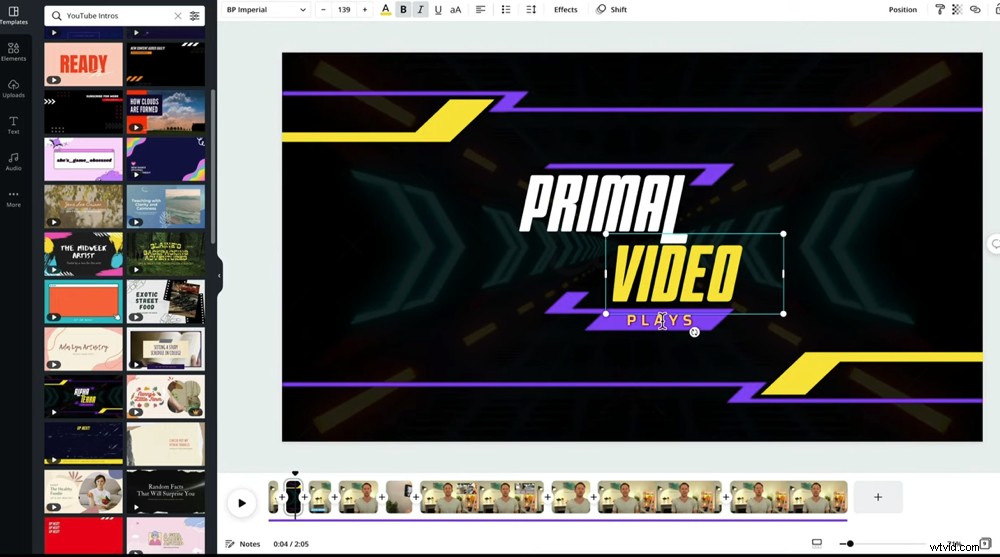This screenshot has width=1000, height=557.
Task: Toggle uppercase aA formatting
Action: (x=455, y=10)
